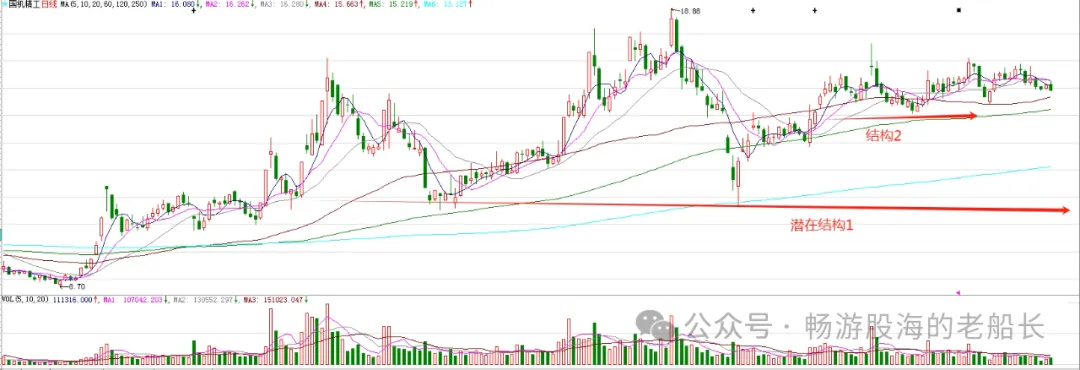Open the VOL(5,10,20) indicator parameters
1080x370 pixels.
coord(25,300)
